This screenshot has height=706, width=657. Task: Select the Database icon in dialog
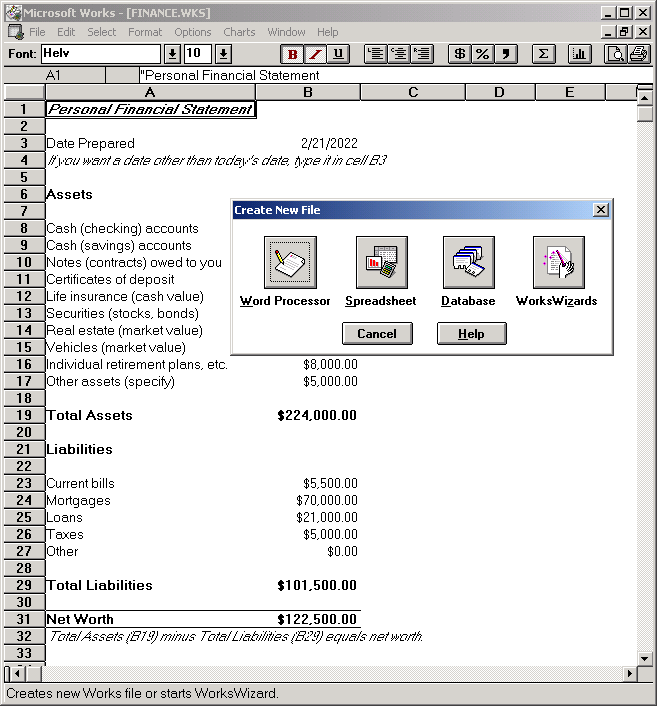(468, 262)
